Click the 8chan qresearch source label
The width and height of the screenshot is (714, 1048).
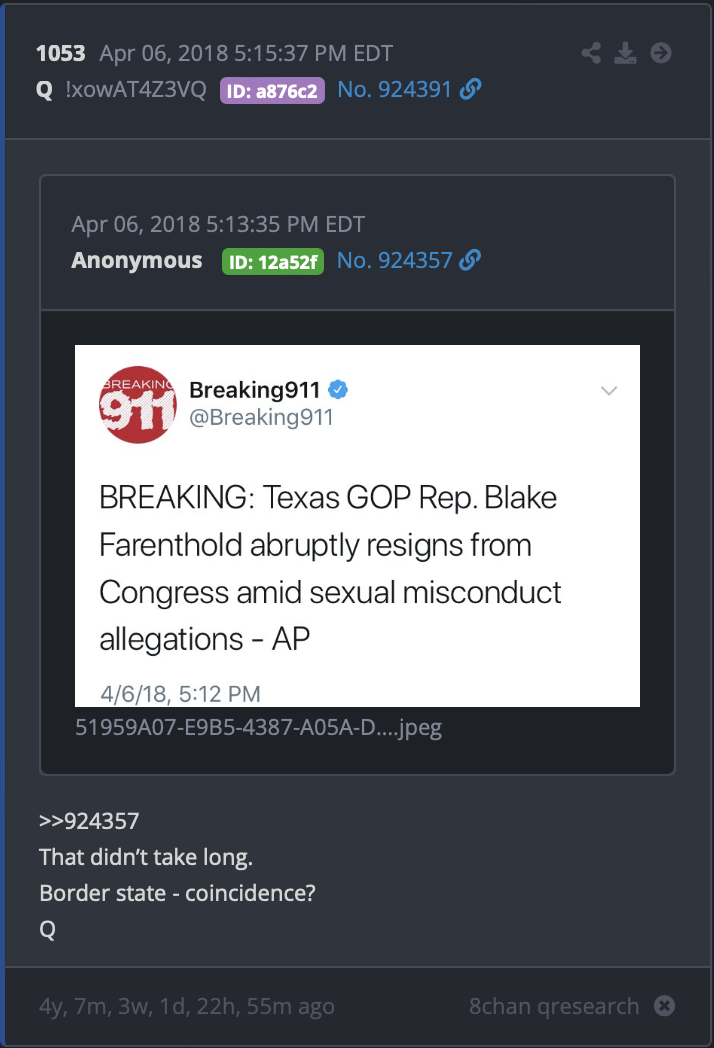(554, 1006)
